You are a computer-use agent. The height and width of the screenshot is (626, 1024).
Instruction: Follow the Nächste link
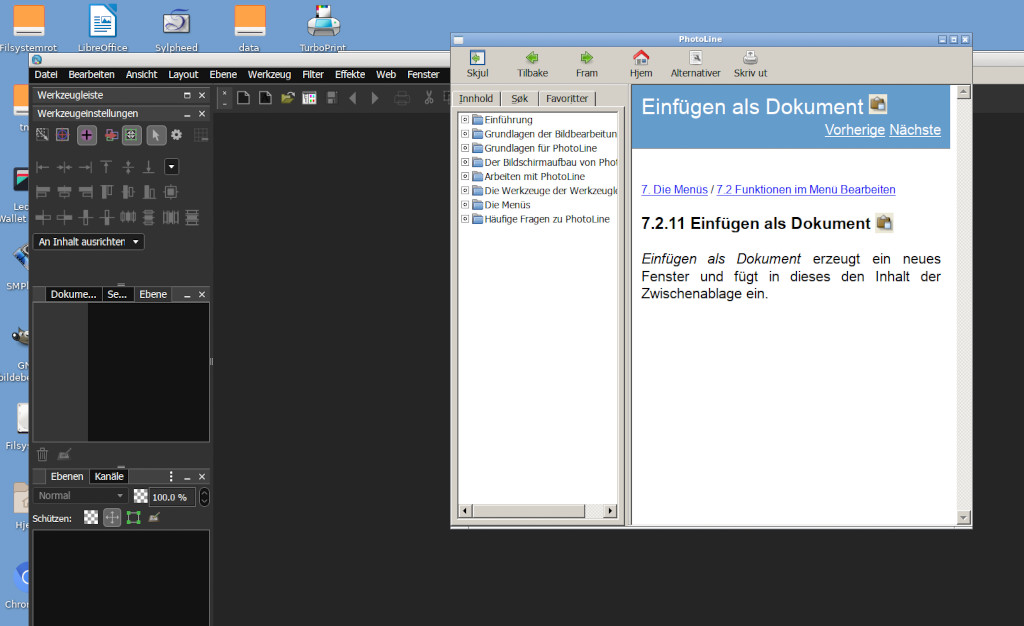(915, 130)
